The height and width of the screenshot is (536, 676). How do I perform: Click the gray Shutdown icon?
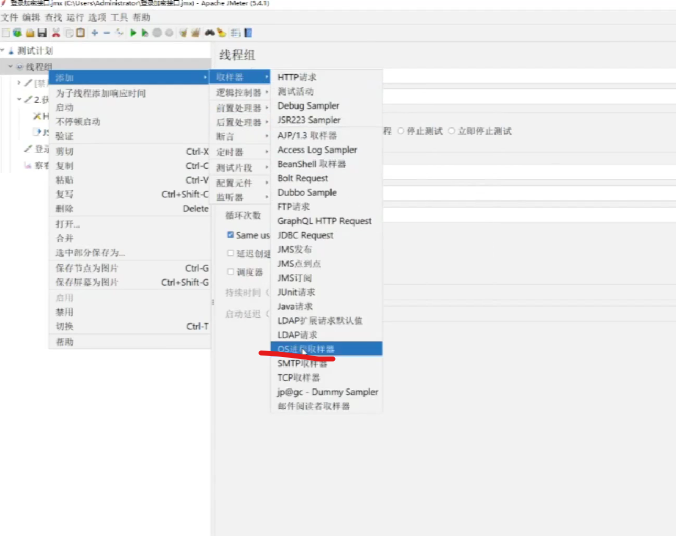[169, 33]
